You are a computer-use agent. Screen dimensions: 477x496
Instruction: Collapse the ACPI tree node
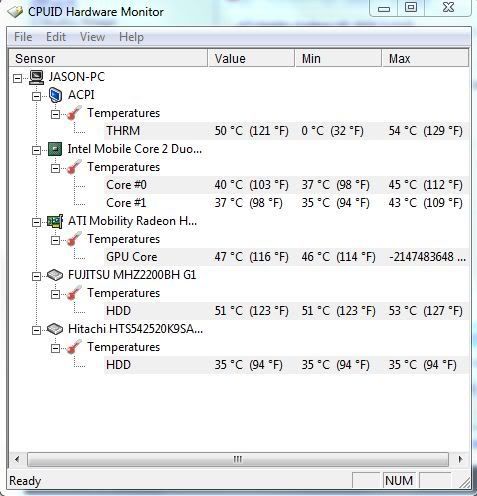[36, 96]
